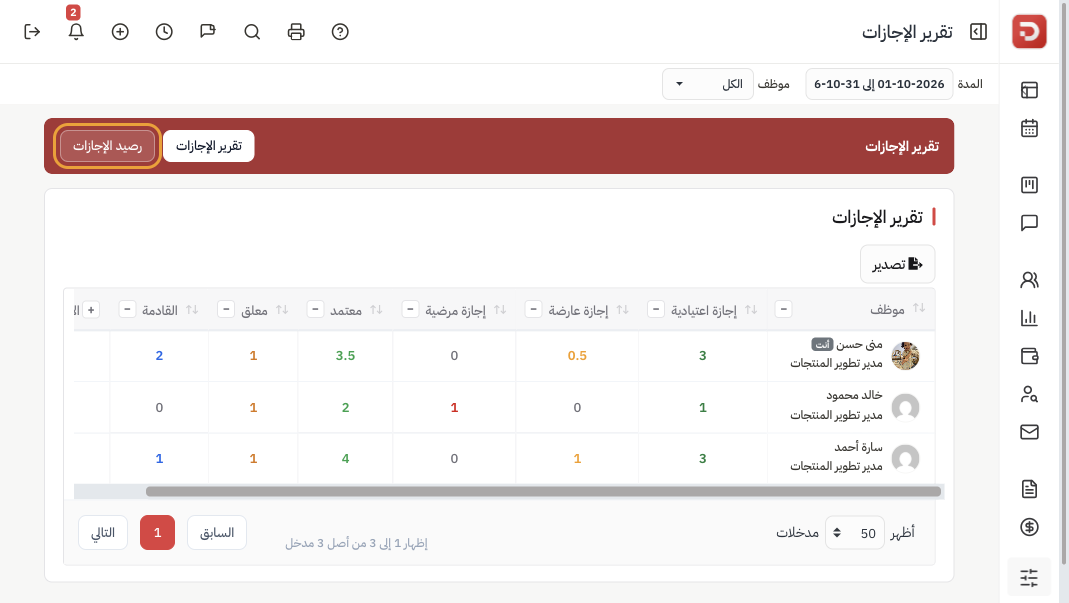The height and width of the screenshot is (603, 1069).
Task: Select the white تقرير الإجازات tab button
Action: pos(209,146)
